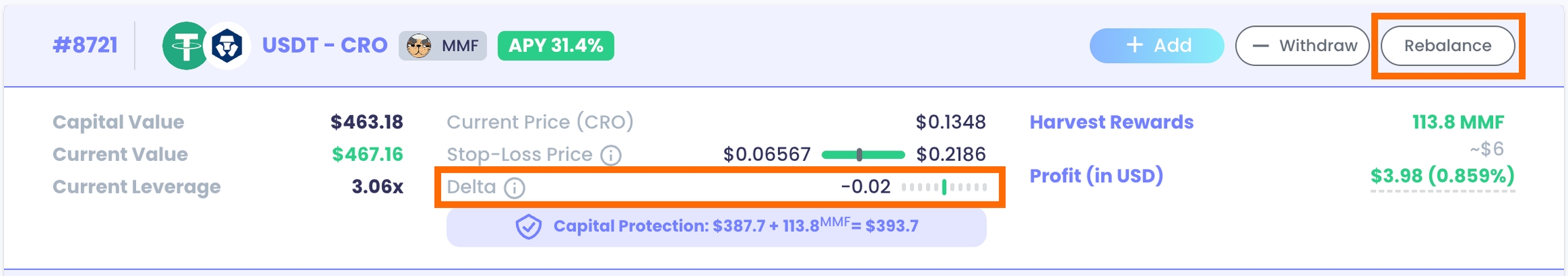Click the APY 31.4% badge

(555, 46)
